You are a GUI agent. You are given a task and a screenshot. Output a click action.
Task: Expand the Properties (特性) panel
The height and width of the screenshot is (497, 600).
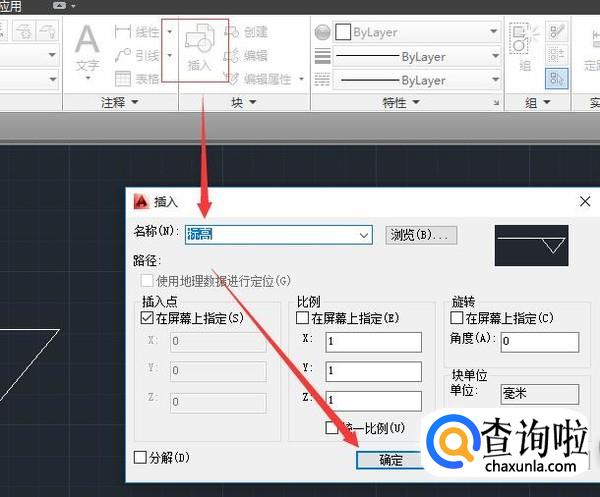401,102
